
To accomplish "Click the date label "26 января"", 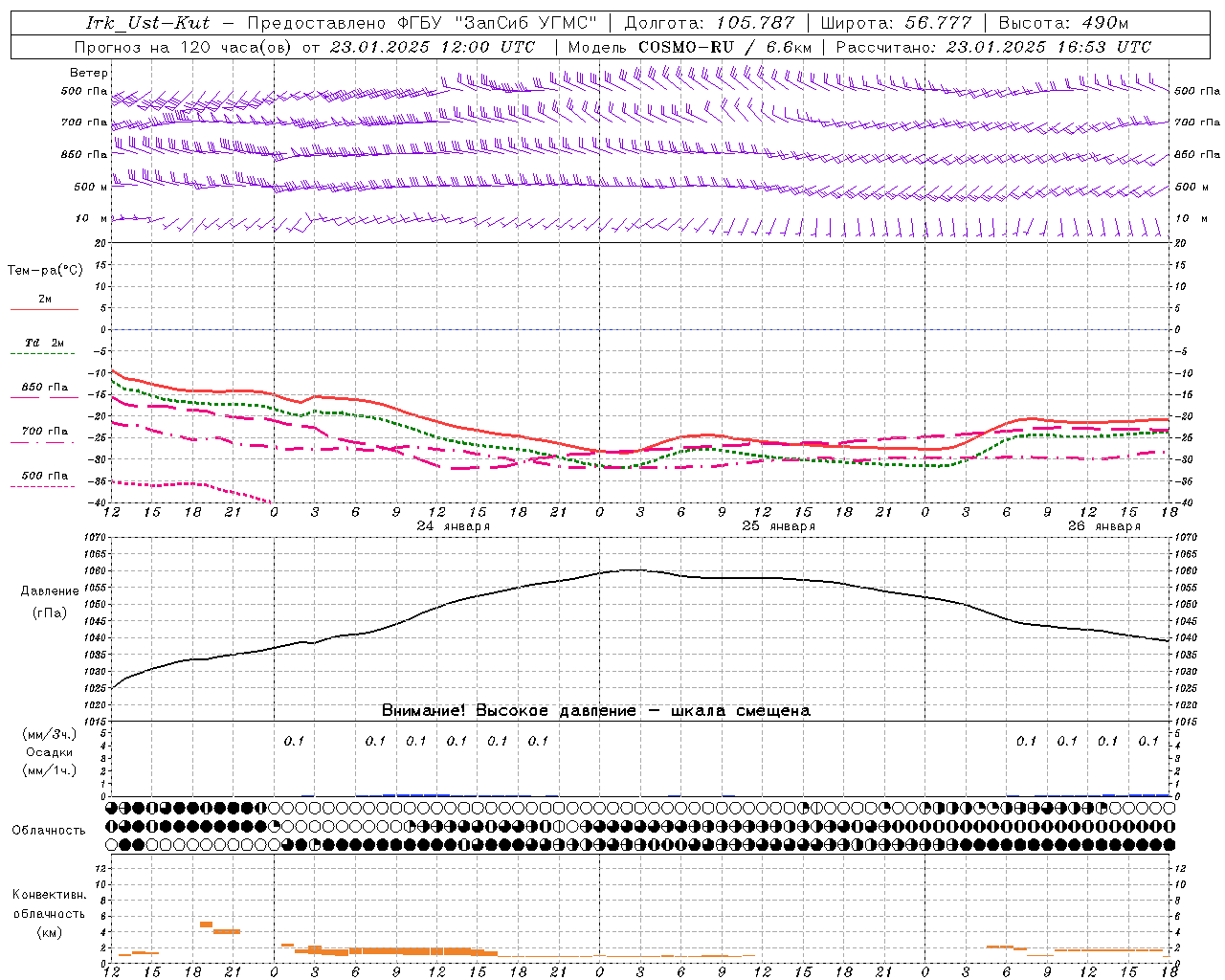I will [1104, 526].
